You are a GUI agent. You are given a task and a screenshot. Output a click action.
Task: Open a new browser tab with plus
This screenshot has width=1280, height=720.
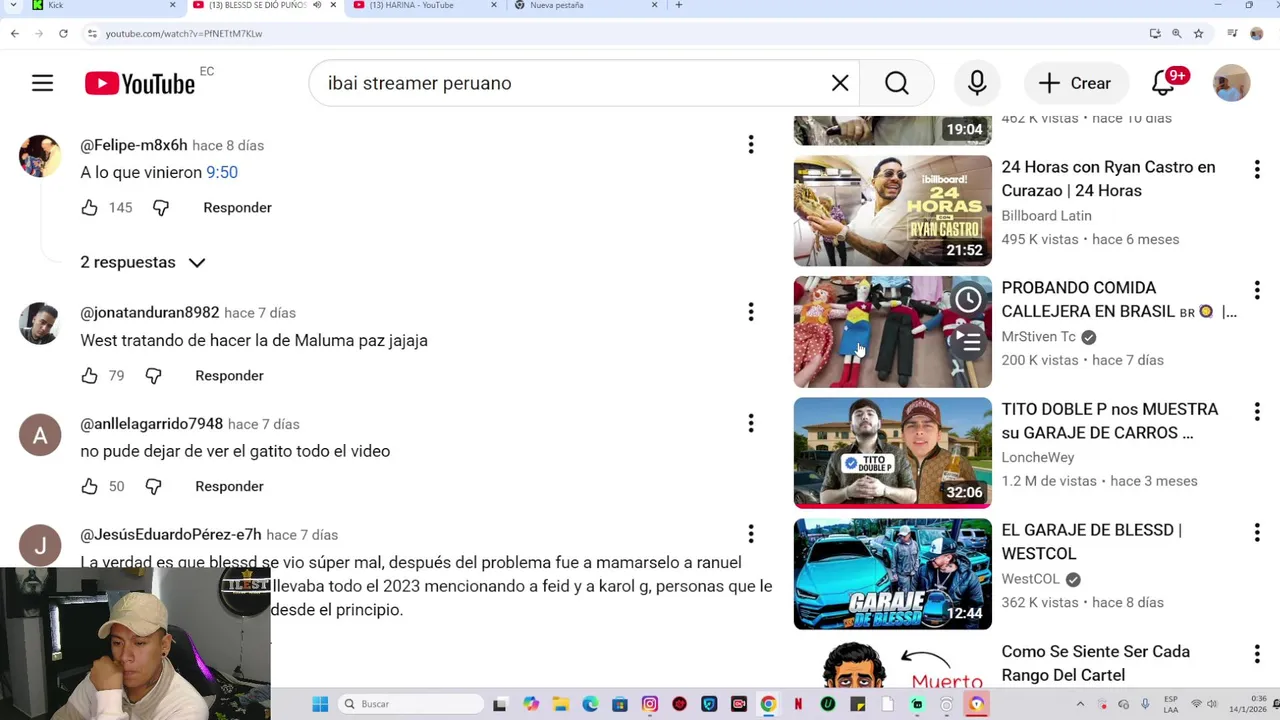[x=679, y=5]
